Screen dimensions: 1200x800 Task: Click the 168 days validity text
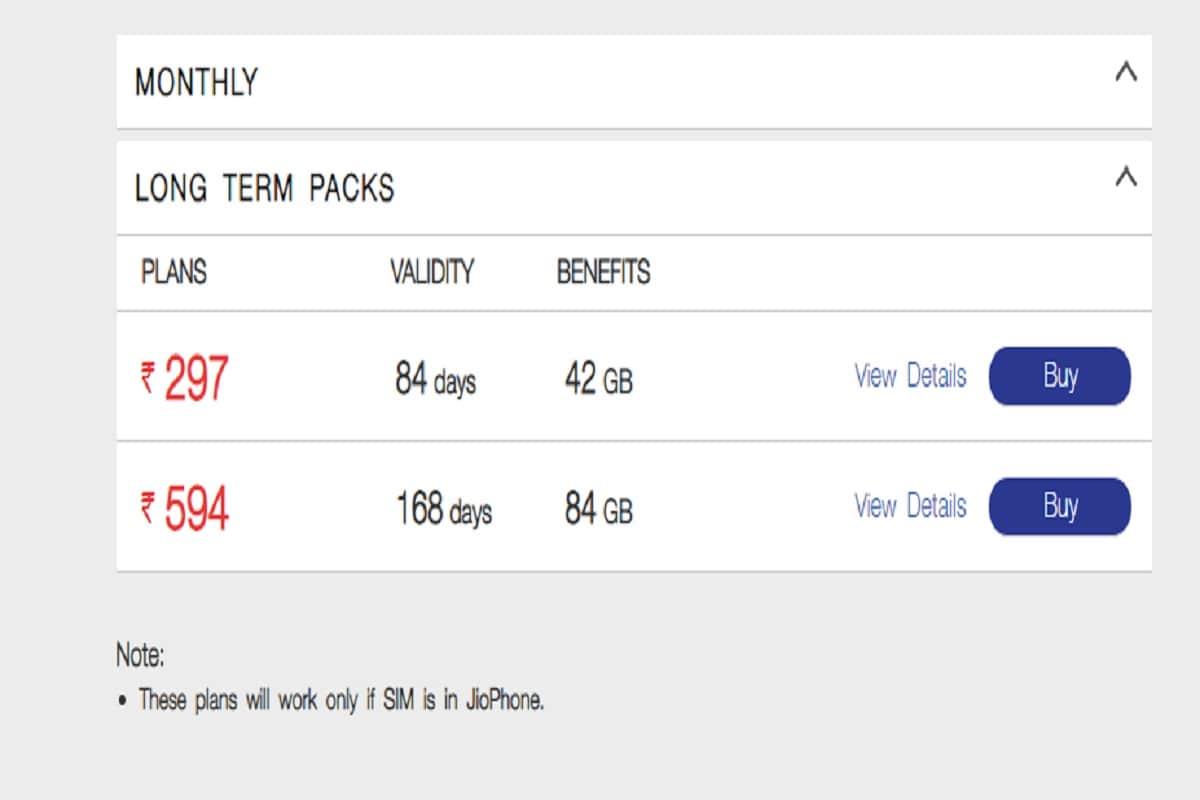point(443,510)
